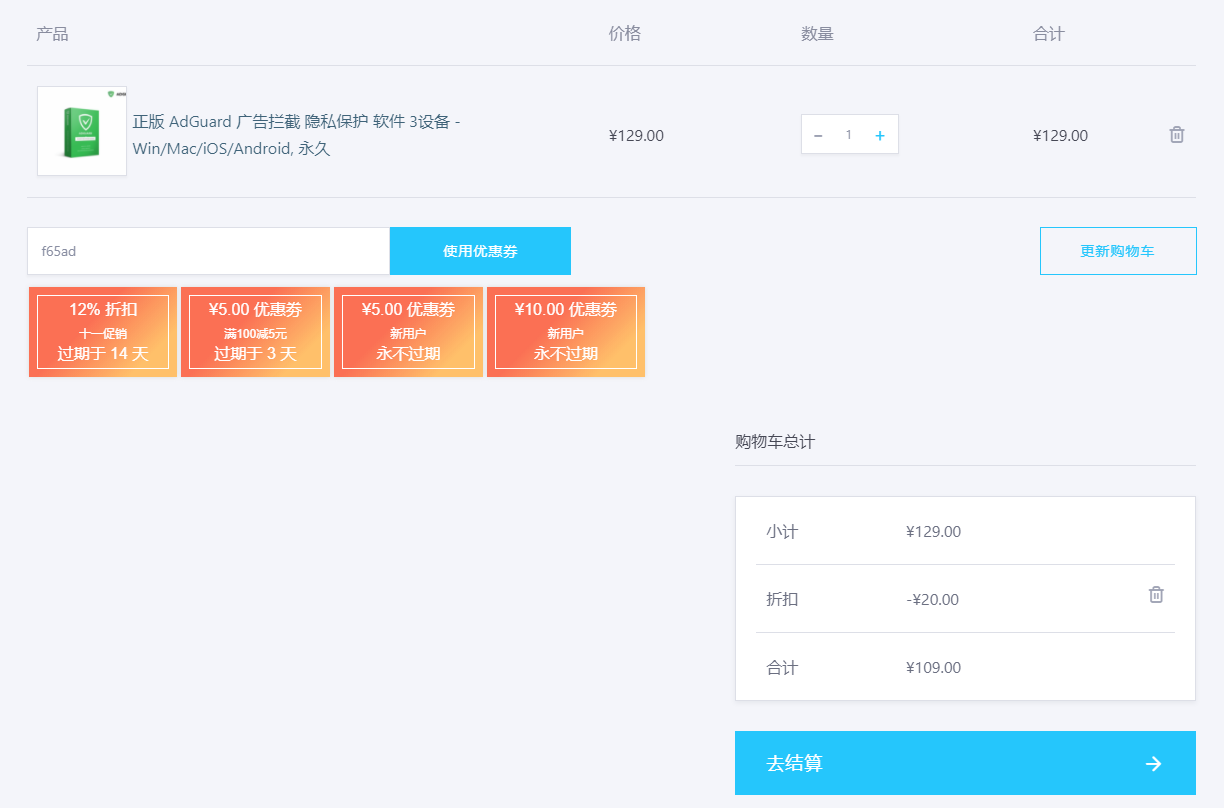Screen dimensions: 1224x808
Task: Delete AdGuard product from cart
Action: pyautogui.click(x=1177, y=135)
